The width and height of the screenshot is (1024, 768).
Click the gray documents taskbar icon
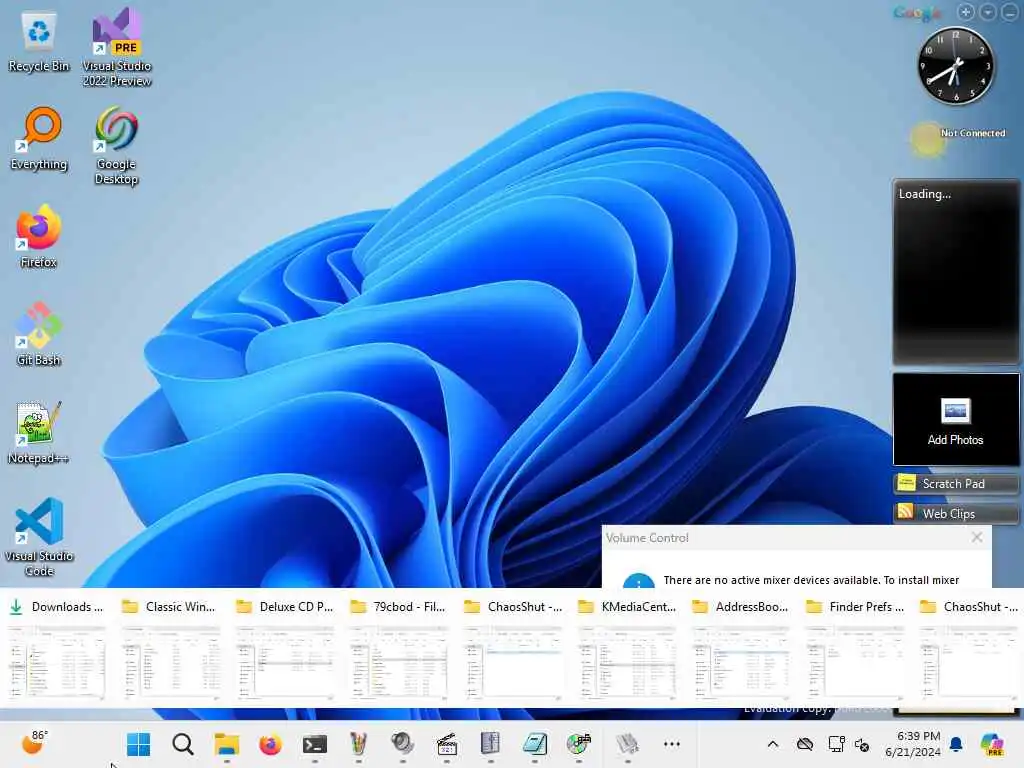click(x=627, y=744)
